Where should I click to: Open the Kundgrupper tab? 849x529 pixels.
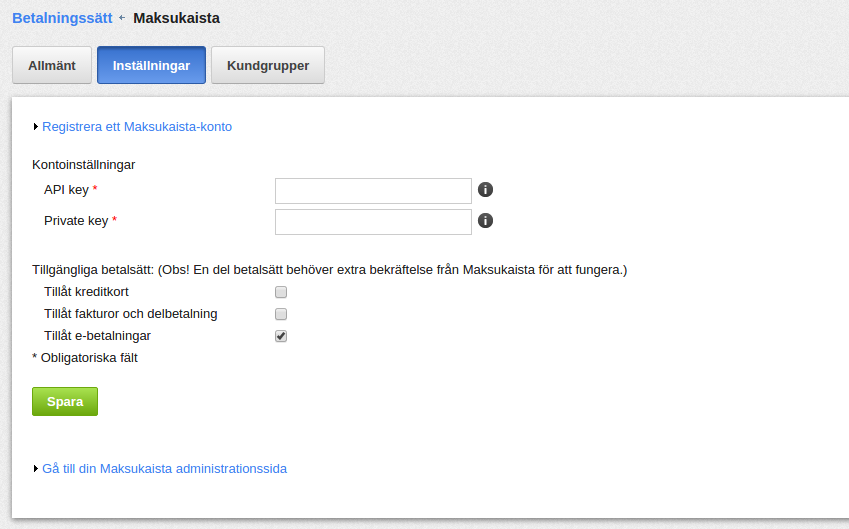pyautogui.click(x=268, y=66)
